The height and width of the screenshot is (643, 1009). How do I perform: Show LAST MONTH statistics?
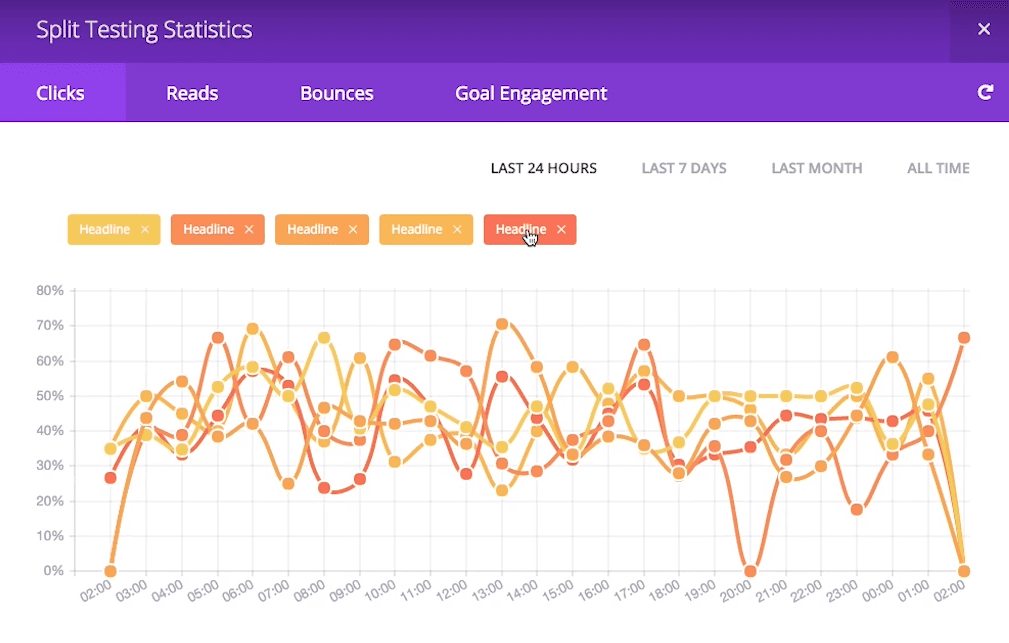coord(816,168)
